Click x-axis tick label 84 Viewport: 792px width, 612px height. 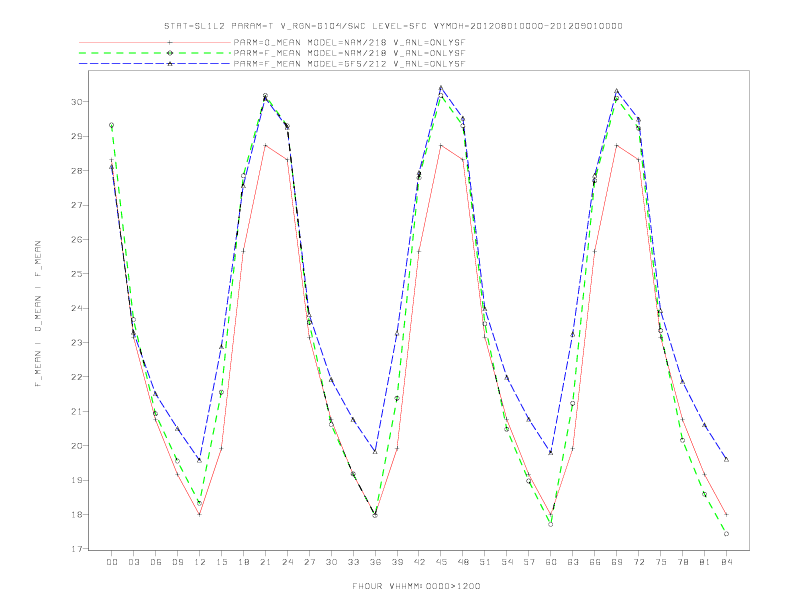pyautogui.click(x=726, y=562)
